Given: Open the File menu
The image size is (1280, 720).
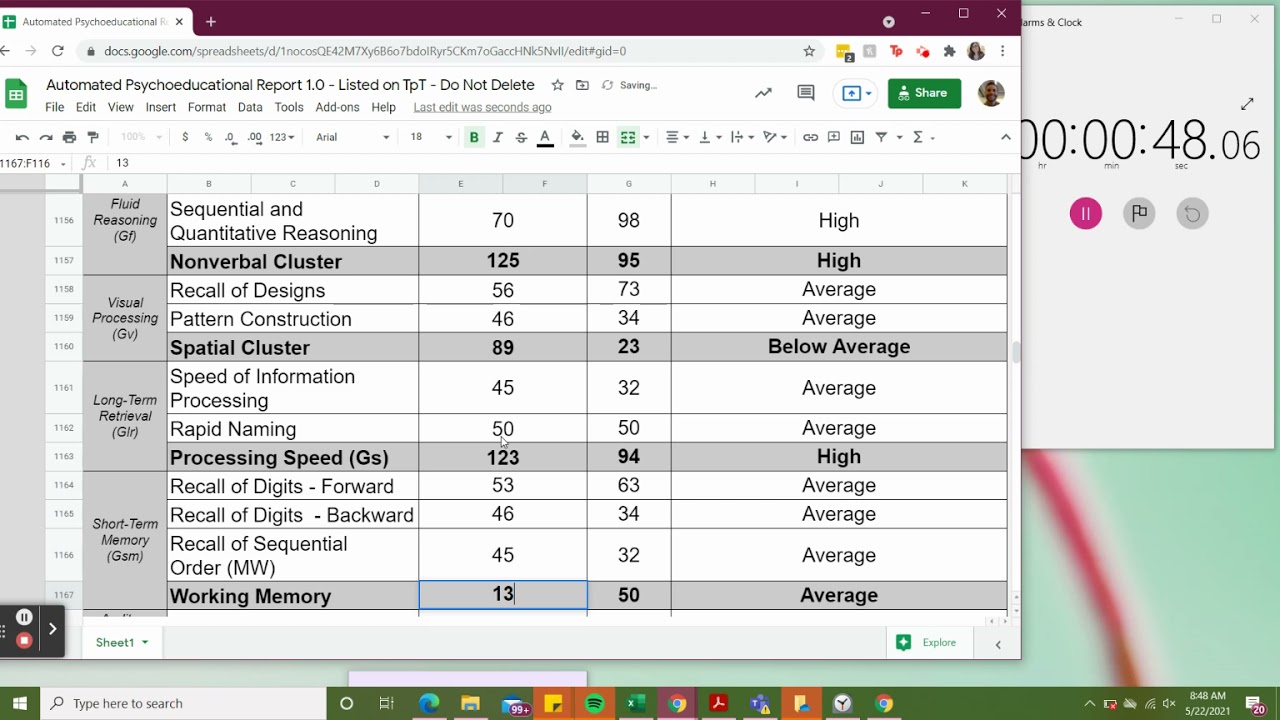Looking at the screenshot, I should 54,107.
